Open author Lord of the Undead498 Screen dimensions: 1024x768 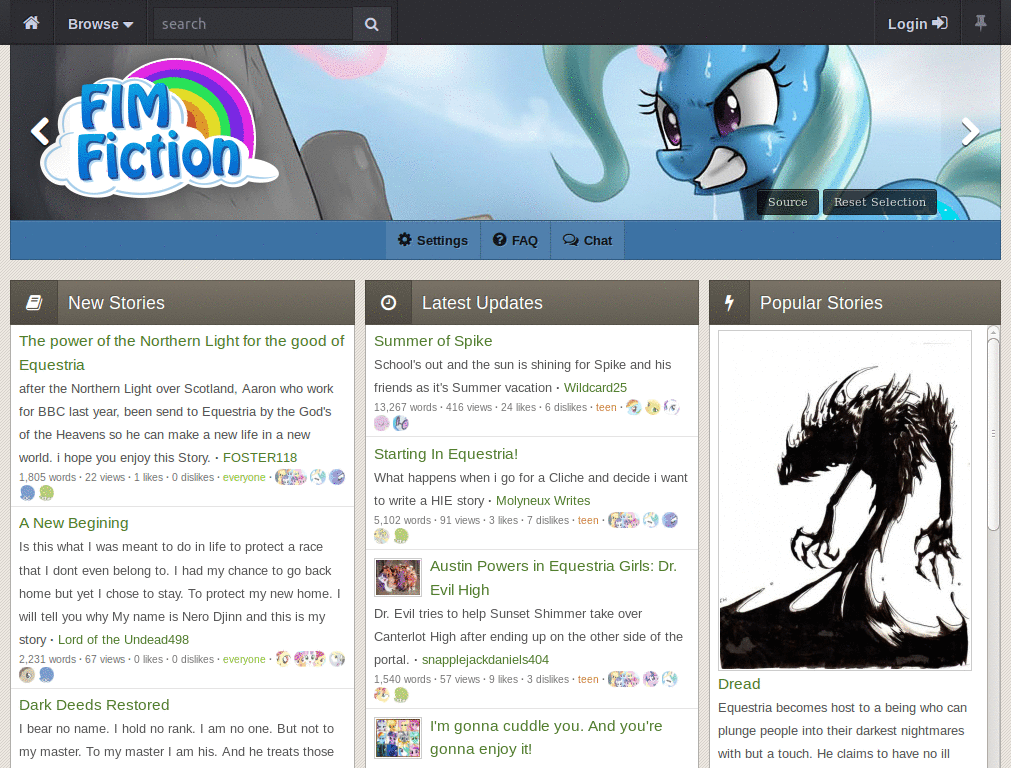pyautogui.click(x=123, y=640)
